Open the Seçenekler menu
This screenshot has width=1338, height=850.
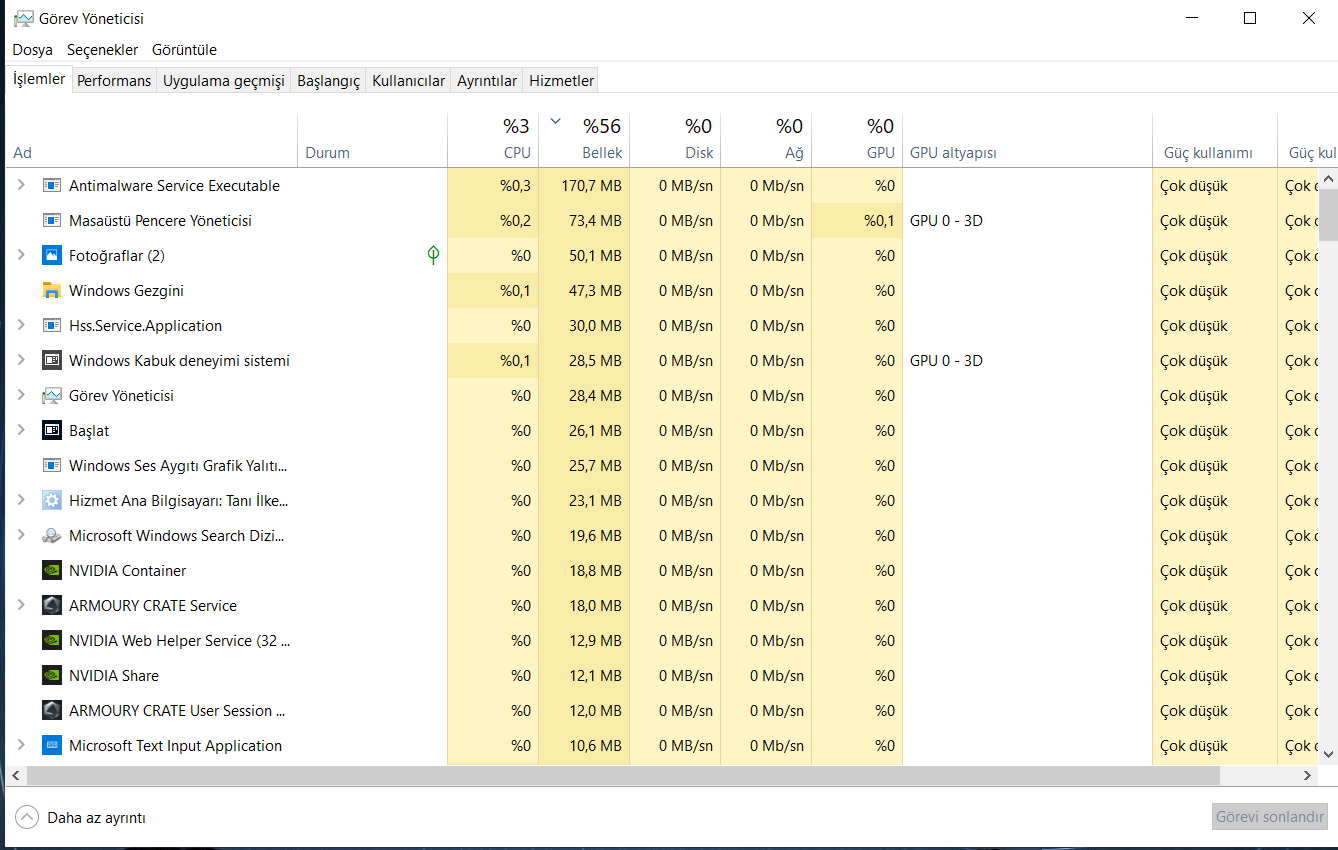tap(103, 50)
